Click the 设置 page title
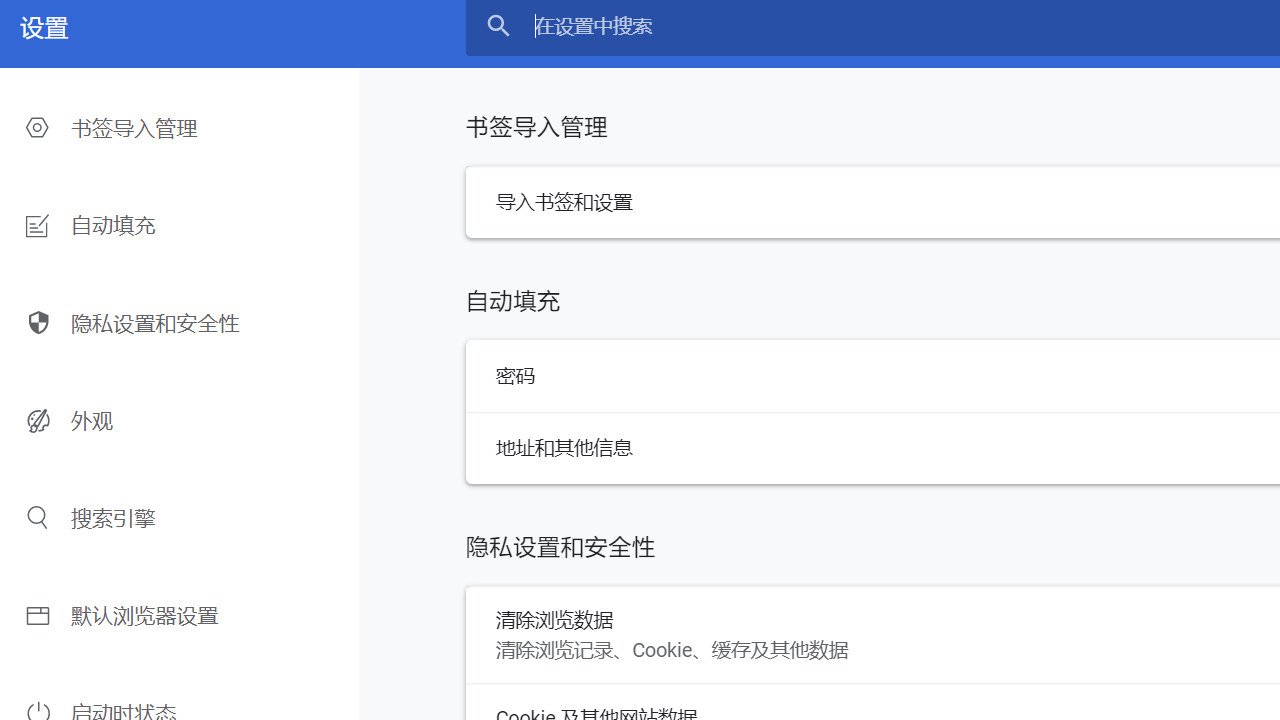This screenshot has height=720, width=1280. point(45,28)
